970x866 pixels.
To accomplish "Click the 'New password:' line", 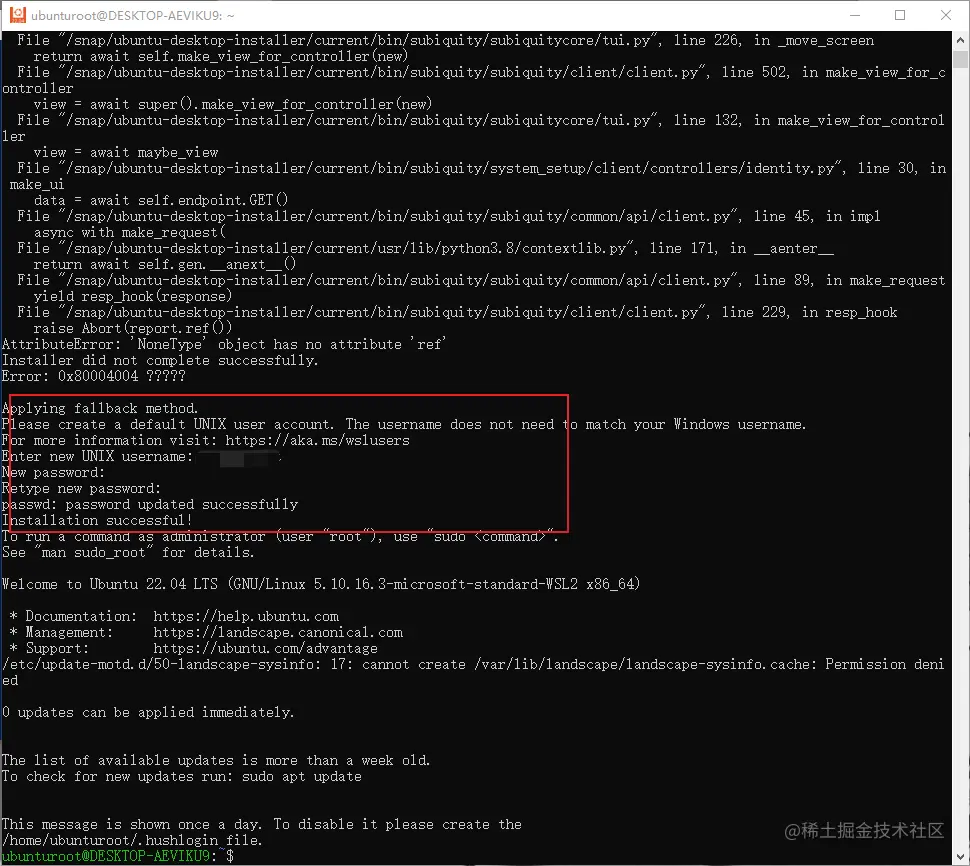I will (53, 473).
